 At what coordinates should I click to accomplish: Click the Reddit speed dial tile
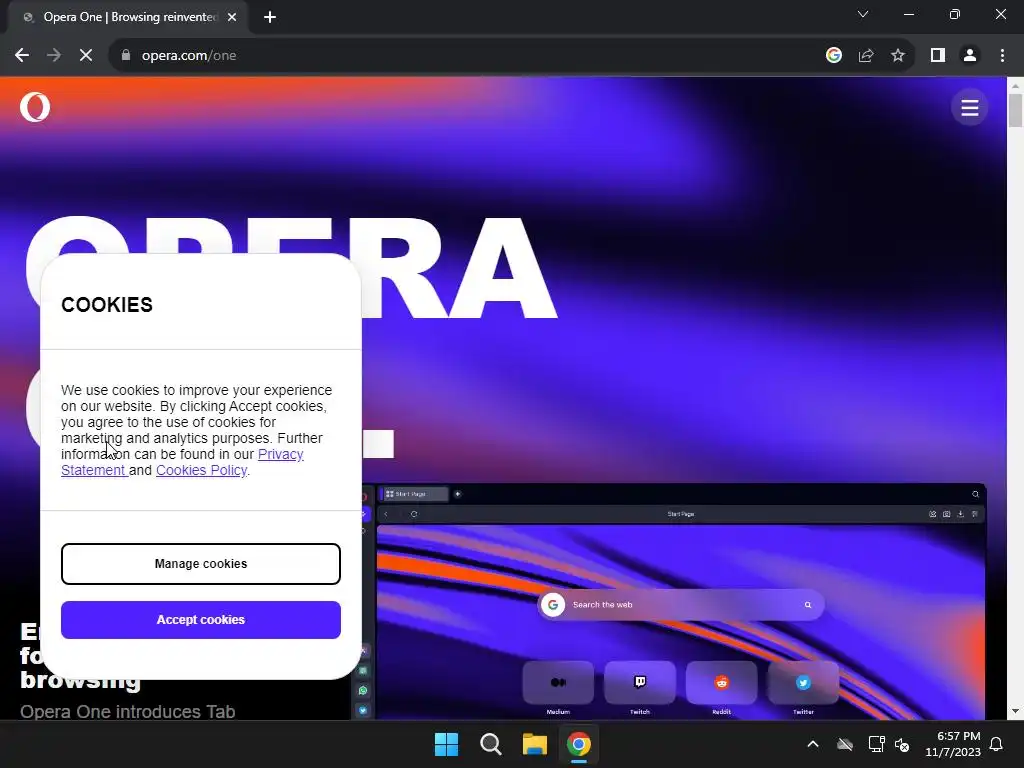pyautogui.click(x=722, y=683)
